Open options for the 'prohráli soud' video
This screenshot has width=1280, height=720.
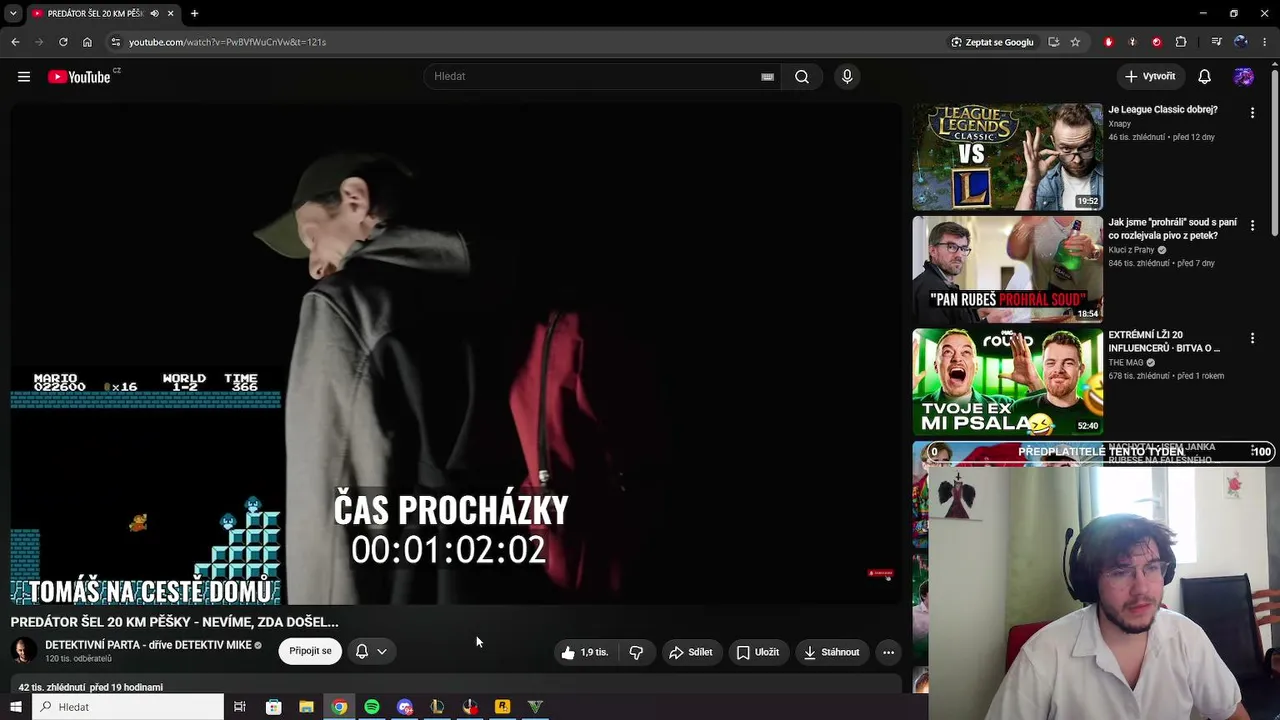click(1252, 226)
